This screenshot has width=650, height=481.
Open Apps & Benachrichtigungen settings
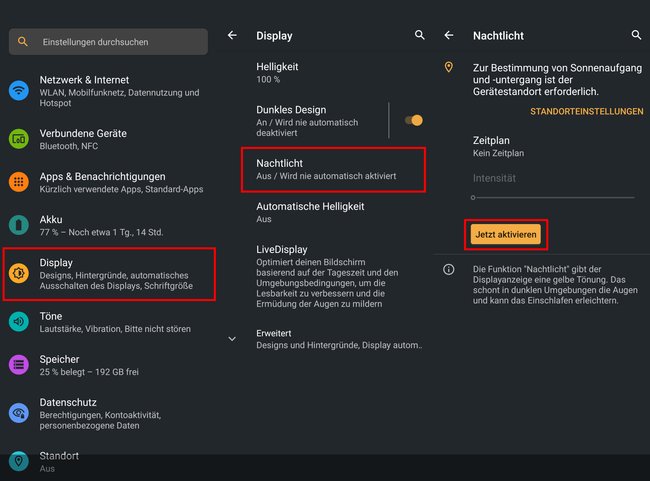(109, 182)
